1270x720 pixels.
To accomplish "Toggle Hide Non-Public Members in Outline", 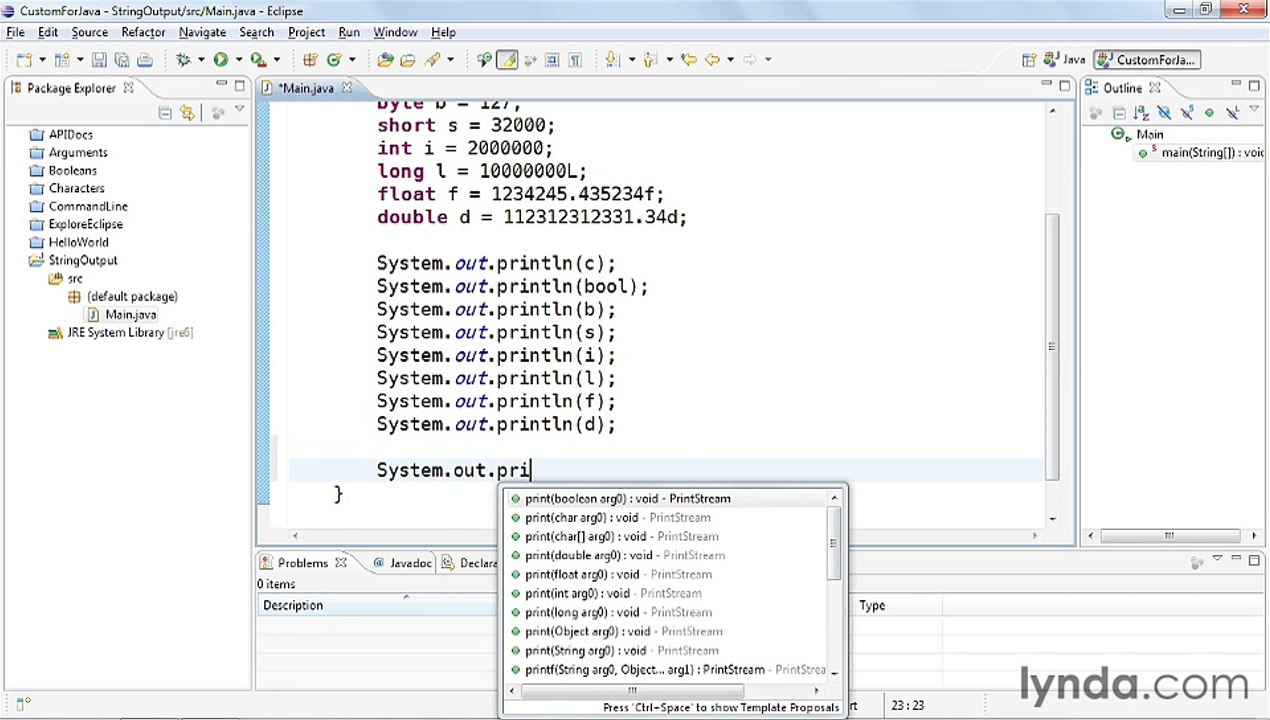I will point(1209,112).
